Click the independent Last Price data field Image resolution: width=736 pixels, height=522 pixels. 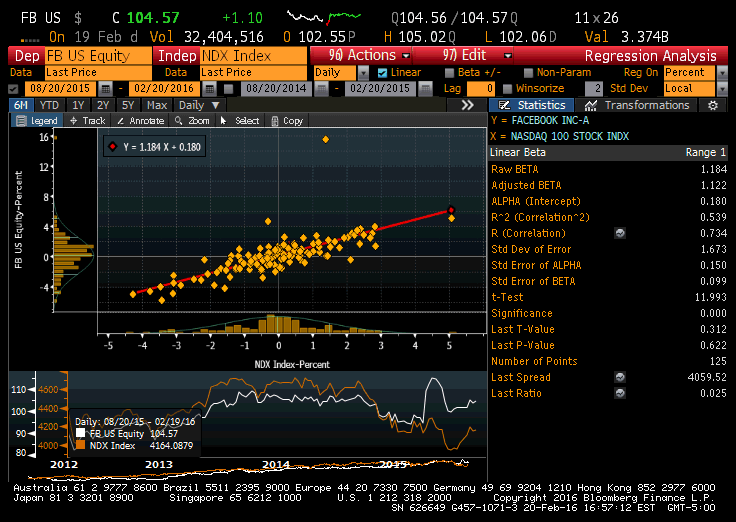pyautogui.click(x=253, y=73)
